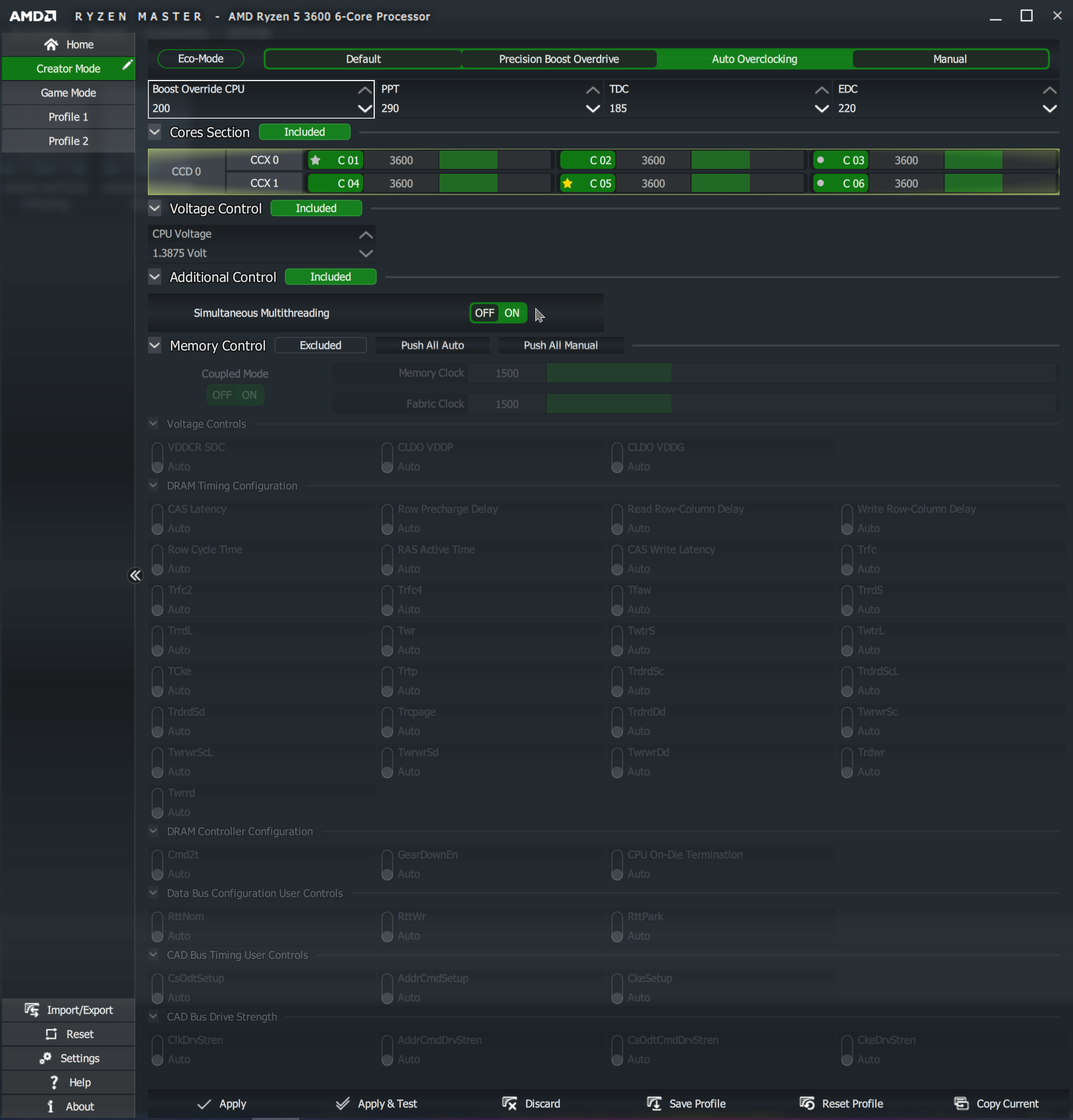Select Precision Boost Overdrive tab
The height and width of the screenshot is (1120, 1073).
[559, 59]
